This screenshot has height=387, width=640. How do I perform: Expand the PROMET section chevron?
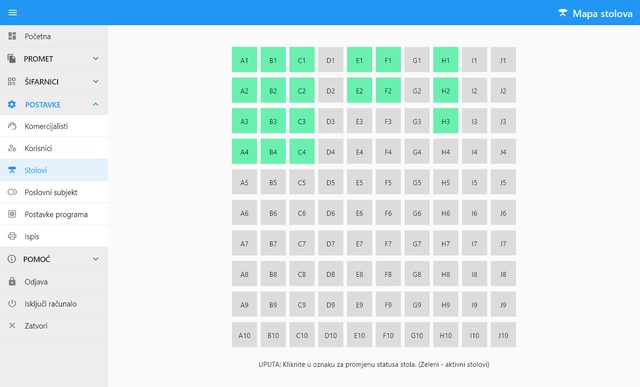[96, 59]
